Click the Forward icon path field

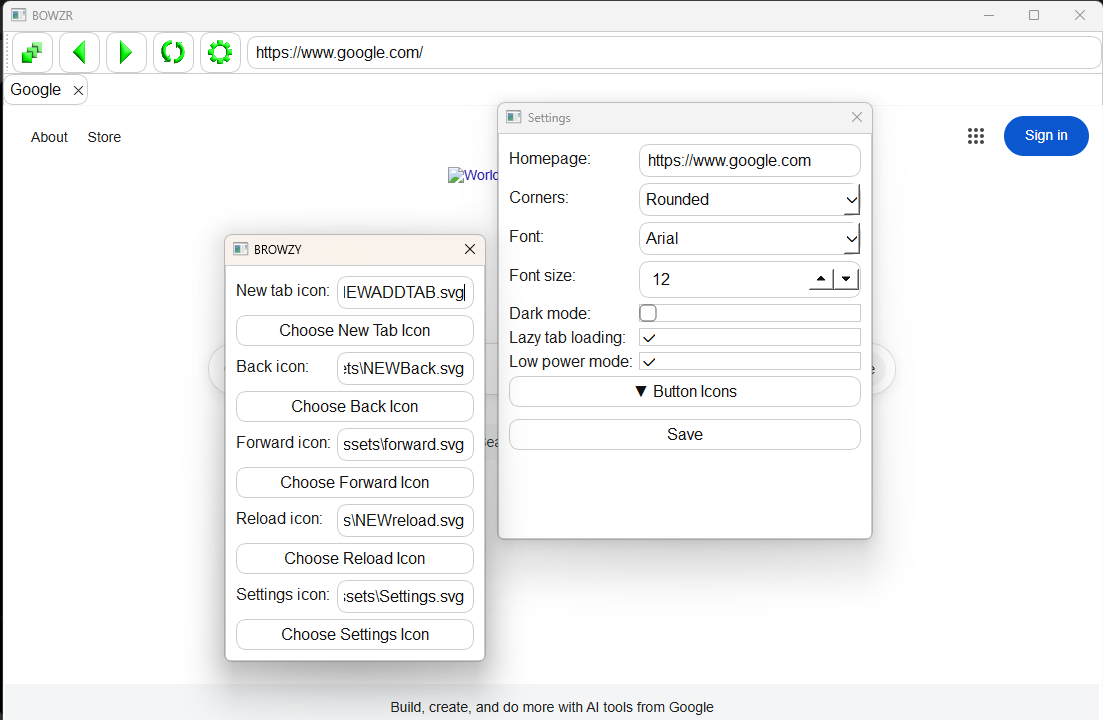(405, 444)
